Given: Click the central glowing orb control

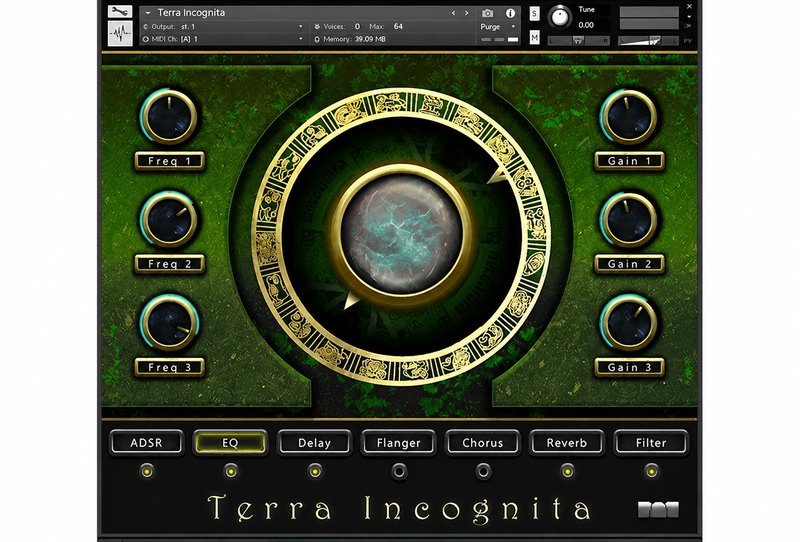Looking at the screenshot, I should coord(402,235).
